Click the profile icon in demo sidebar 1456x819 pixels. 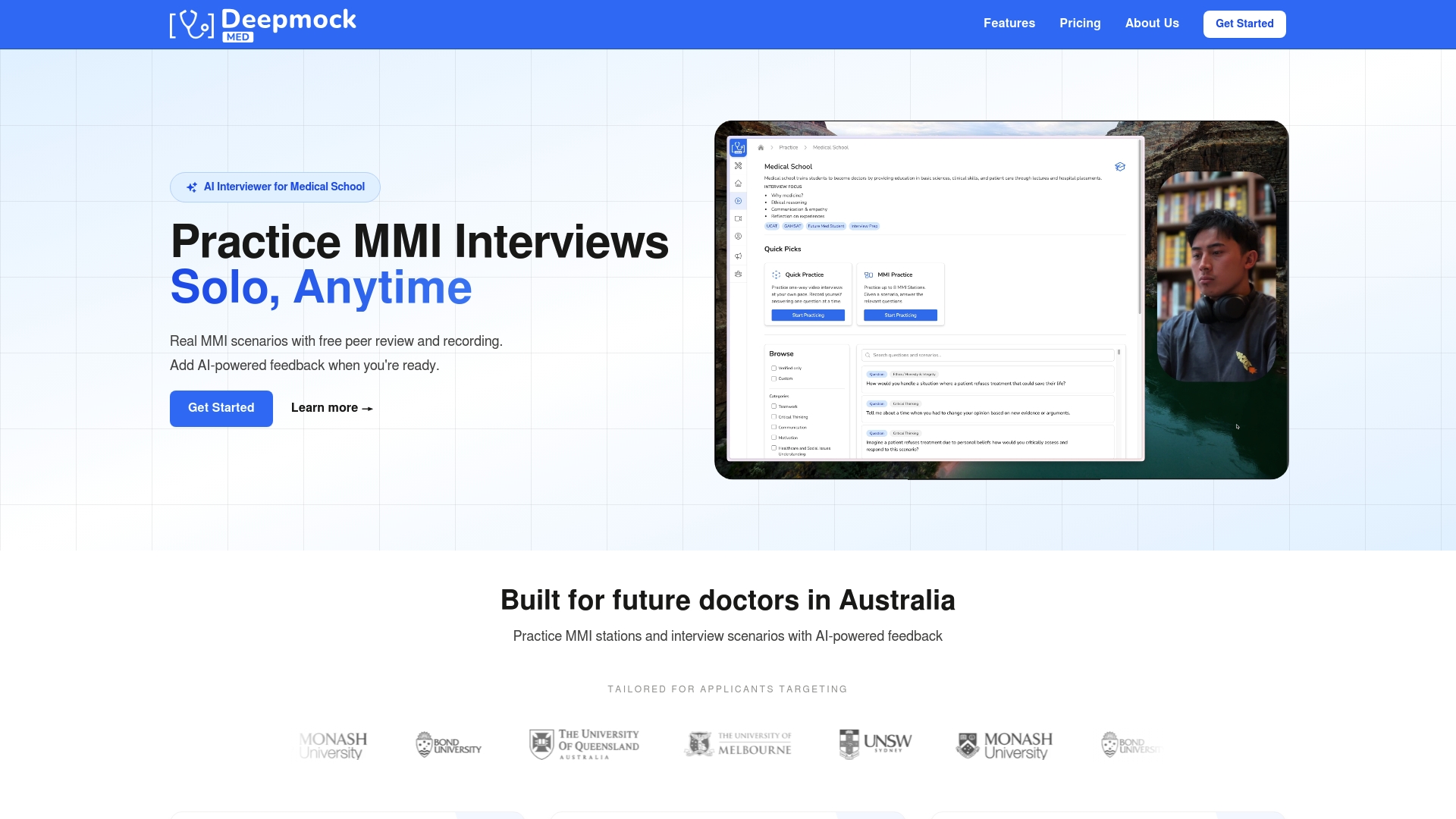[x=738, y=237]
